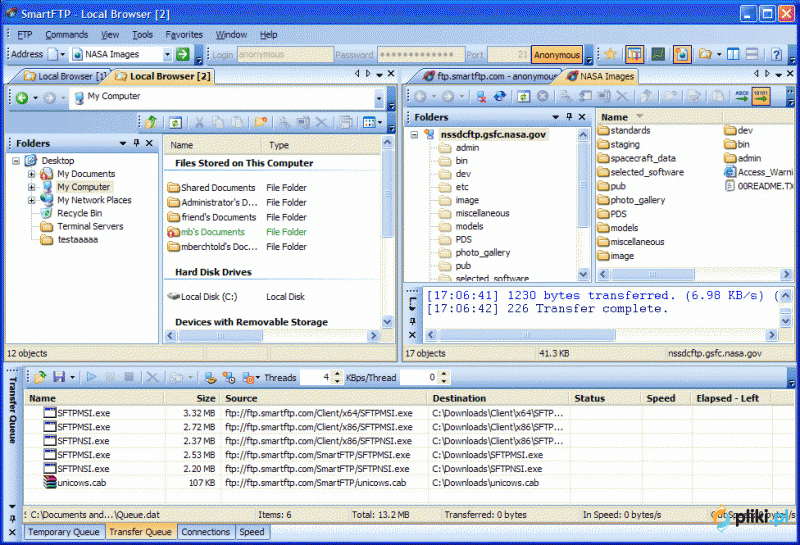The image size is (800, 545).
Task: Sort the remote list by the Name column
Action: pyautogui.click(x=660, y=117)
